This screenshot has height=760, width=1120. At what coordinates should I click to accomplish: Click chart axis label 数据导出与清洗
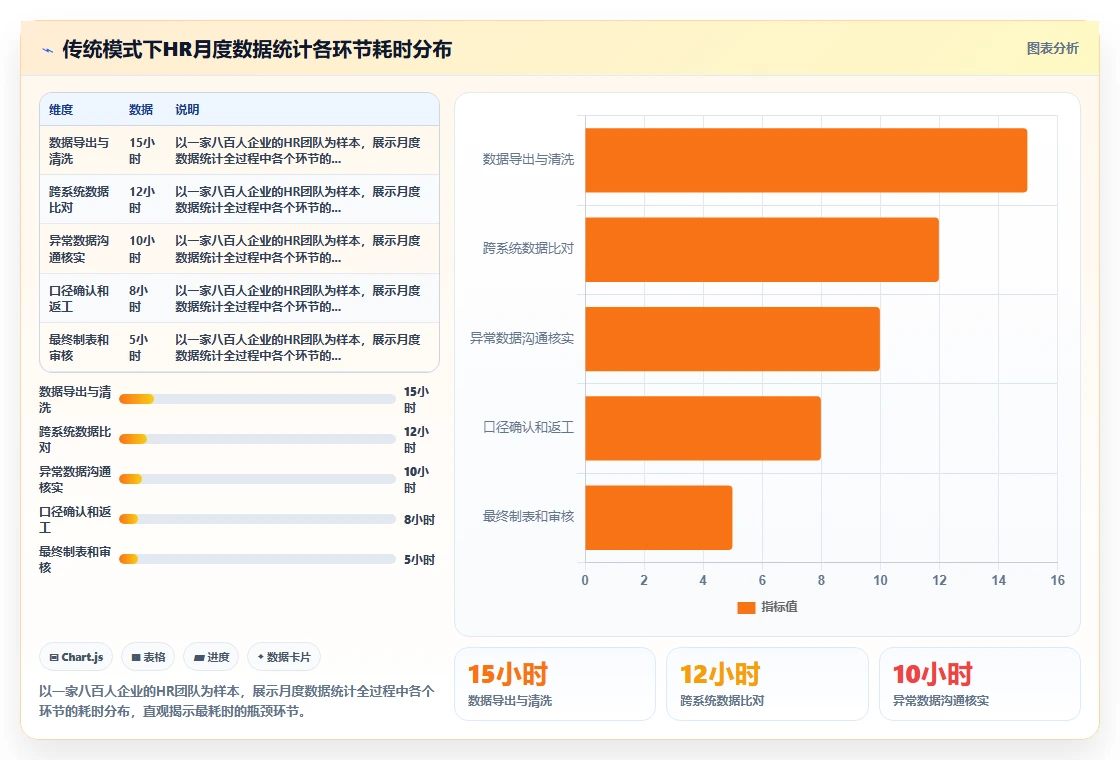pos(528,159)
